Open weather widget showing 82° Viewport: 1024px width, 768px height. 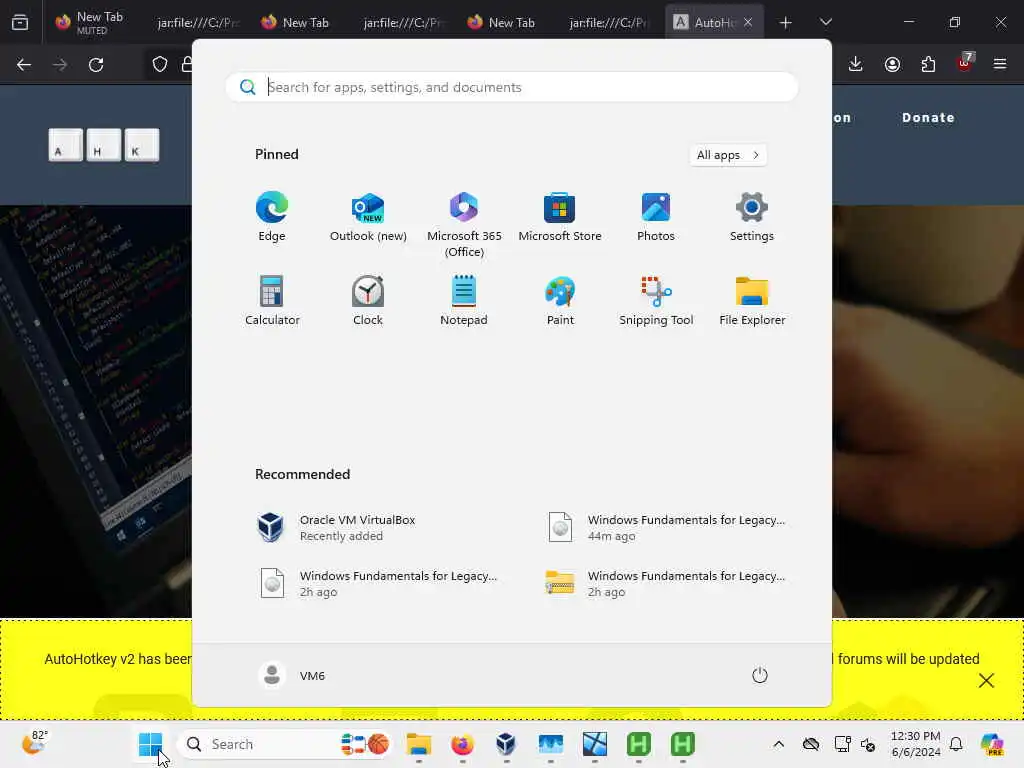click(x=34, y=743)
